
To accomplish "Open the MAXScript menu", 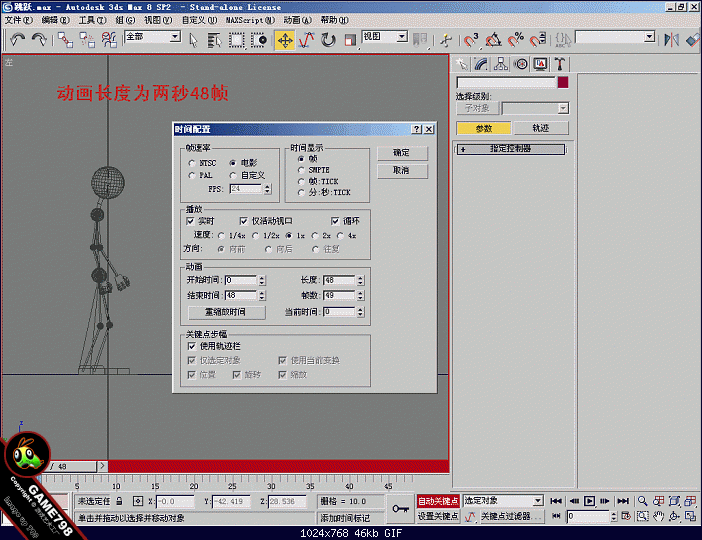I will pyautogui.click(x=246, y=20).
